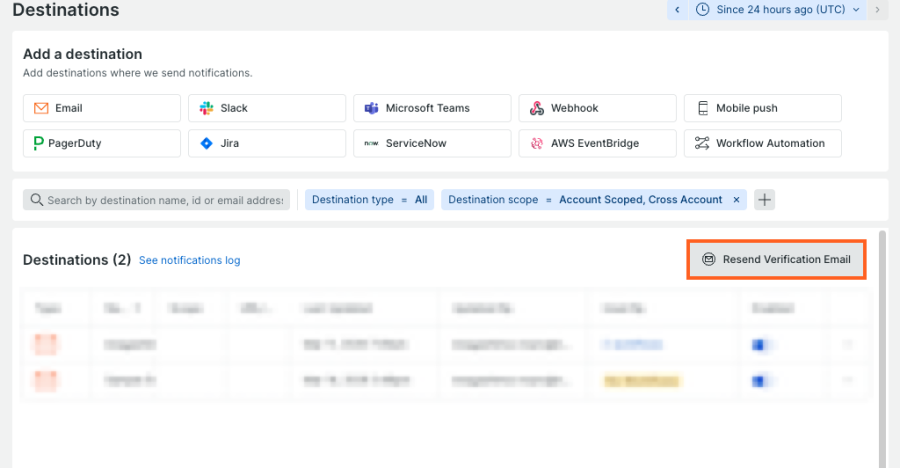Add a Workflow Automation destination
The image size is (900, 468).
pyautogui.click(x=763, y=143)
